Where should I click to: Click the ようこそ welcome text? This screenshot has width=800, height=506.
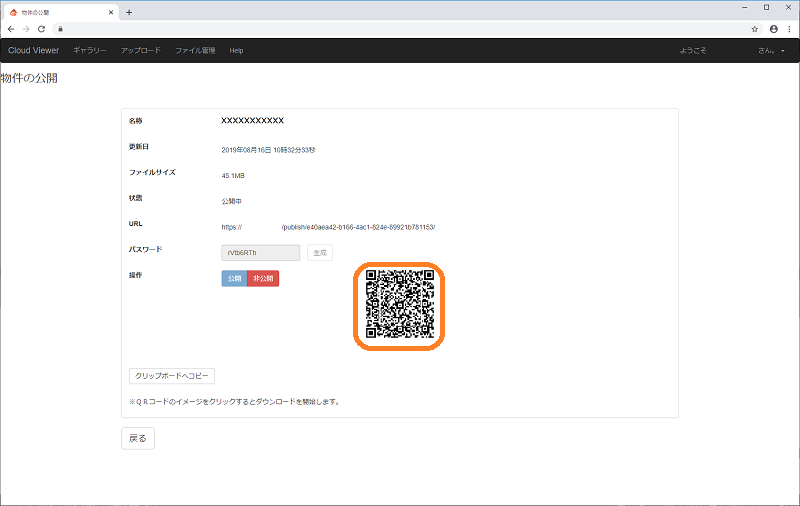tap(693, 50)
